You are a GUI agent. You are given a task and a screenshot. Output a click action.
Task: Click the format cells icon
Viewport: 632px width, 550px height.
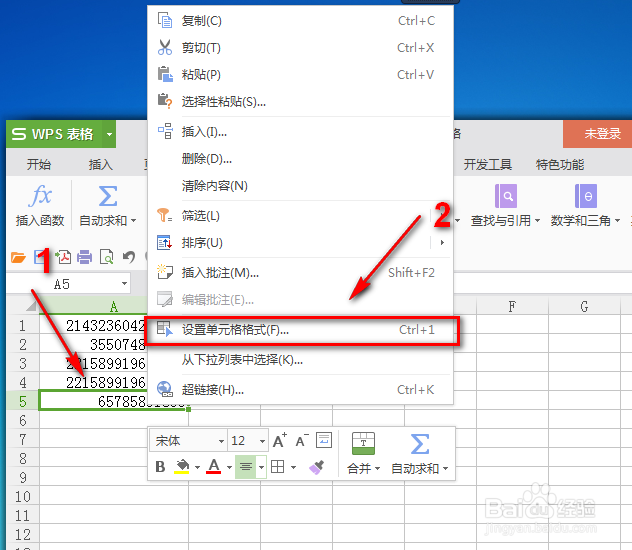[164, 329]
